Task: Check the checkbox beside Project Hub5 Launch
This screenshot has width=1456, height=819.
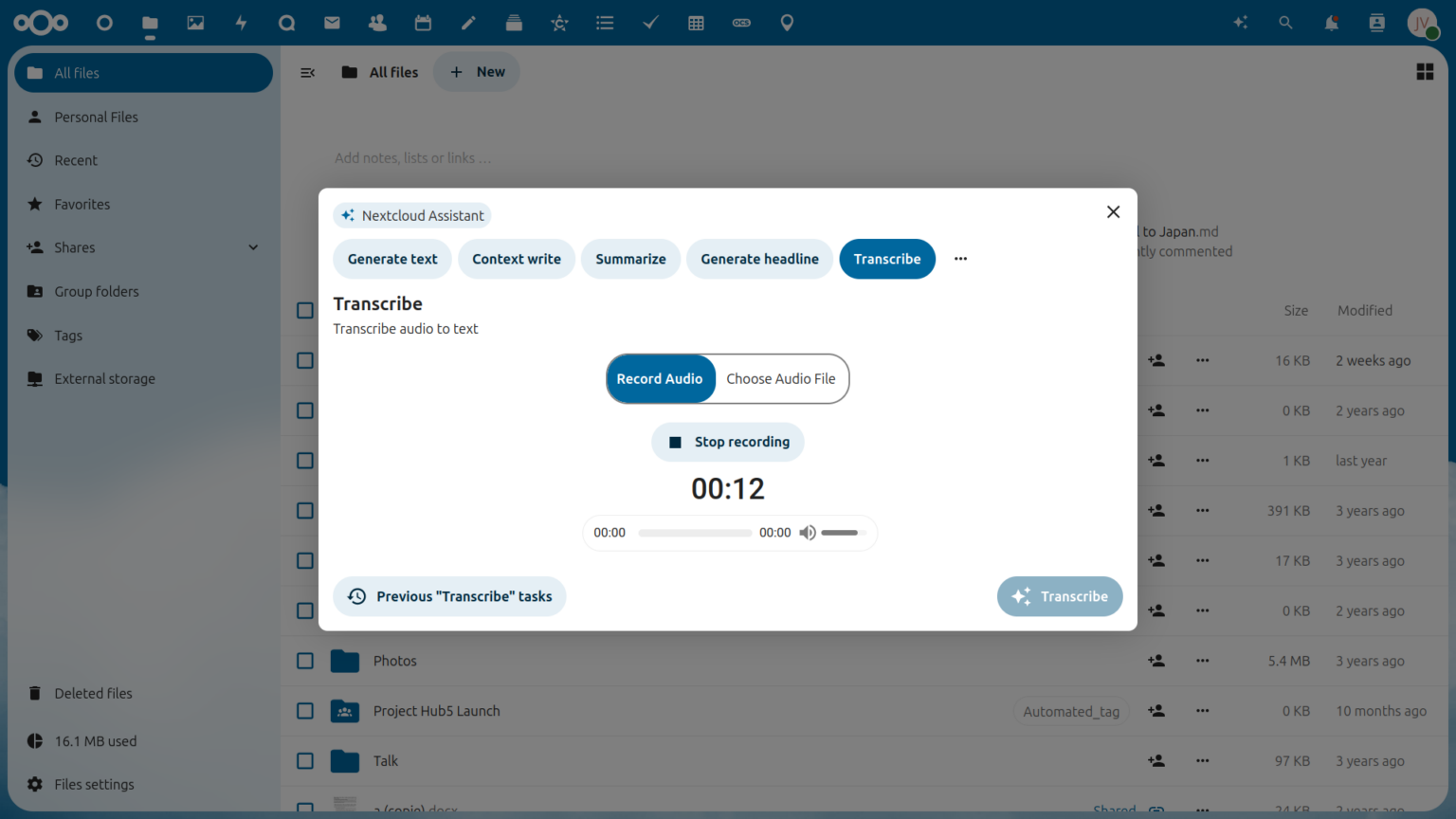Action: 304,710
